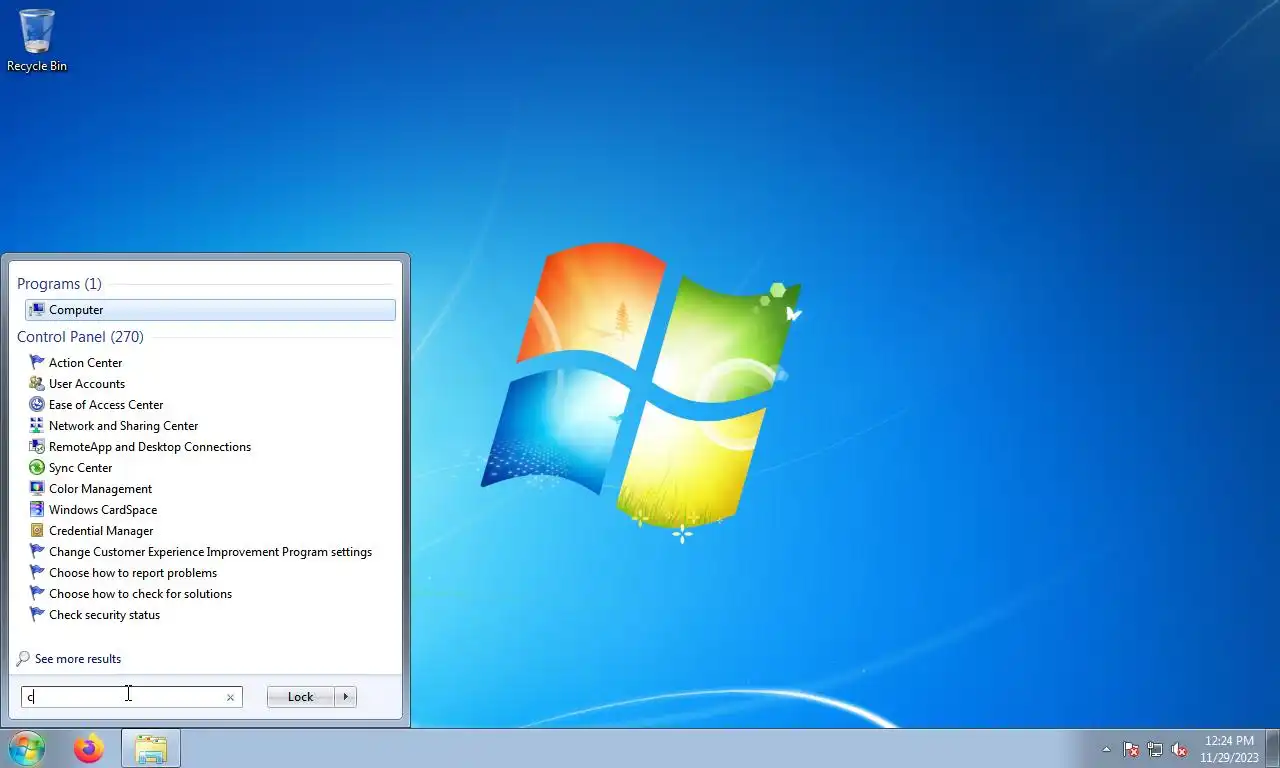1280x768 pixels.
Task: Click the Action Center tray flag icon
Action: 1131,749
